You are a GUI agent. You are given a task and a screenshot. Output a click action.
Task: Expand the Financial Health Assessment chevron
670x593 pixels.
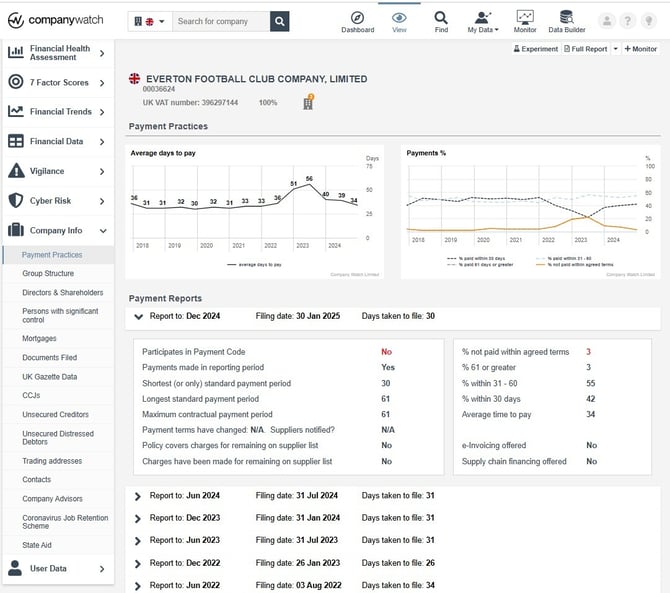tap(102, 53)
